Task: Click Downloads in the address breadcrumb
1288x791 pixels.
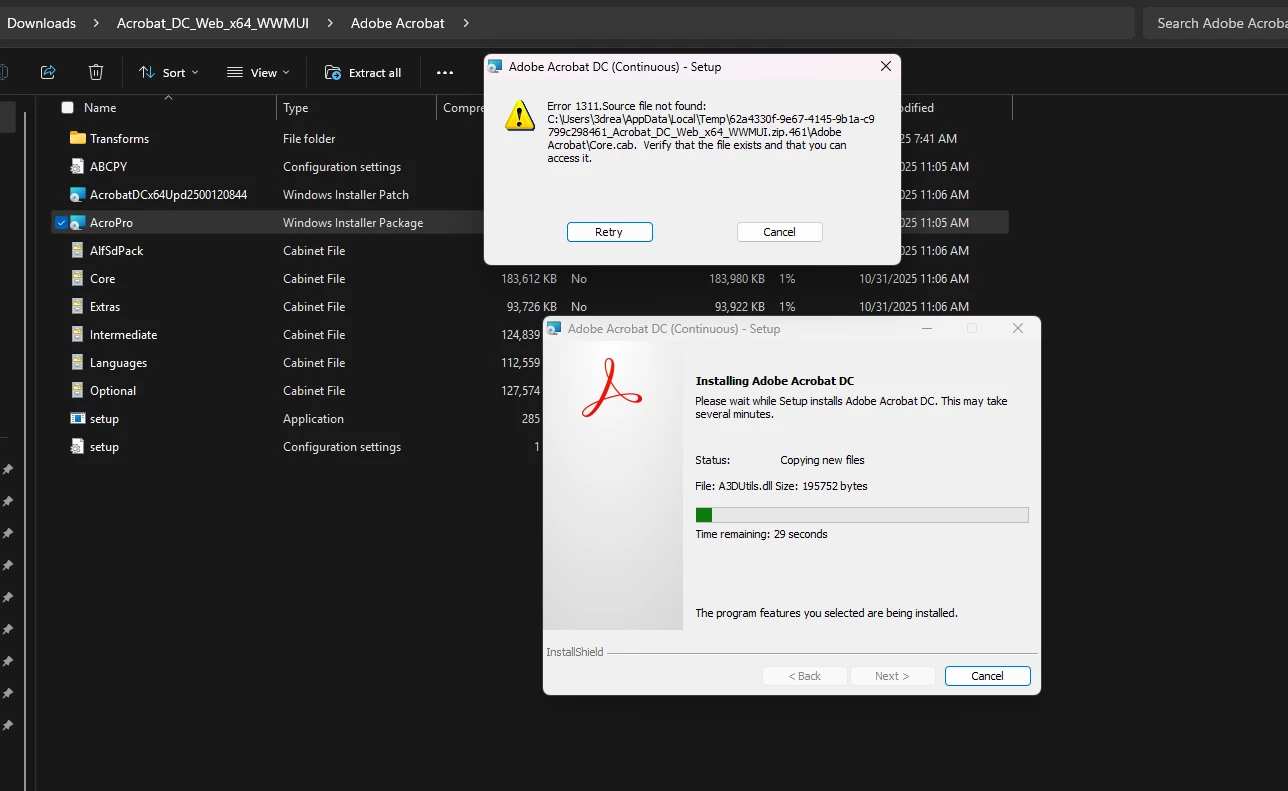Action: click(x=41, y=23)
